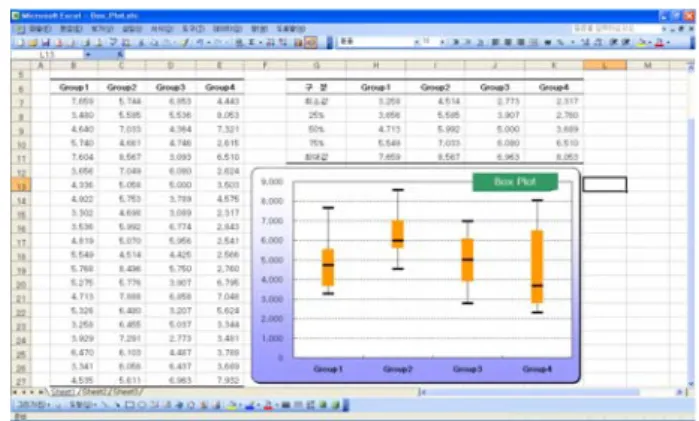699x421 pixels.
Task: Toggle Merge and Center
Action: (533, 42)
